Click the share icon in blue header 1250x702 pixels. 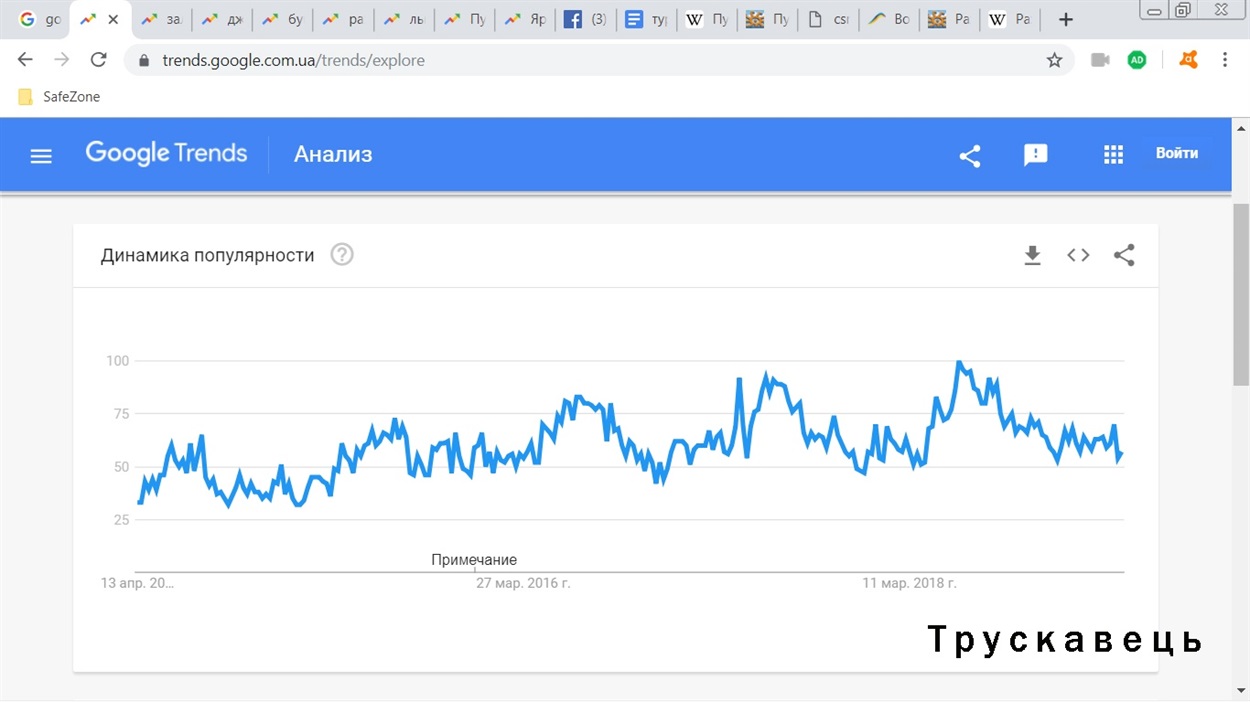[x=969, y=155]
